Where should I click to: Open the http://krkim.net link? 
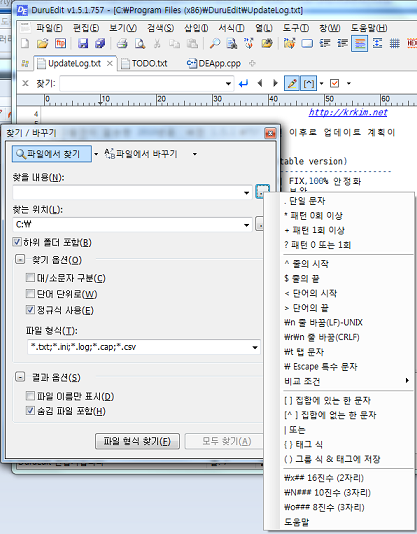point(348,112)
